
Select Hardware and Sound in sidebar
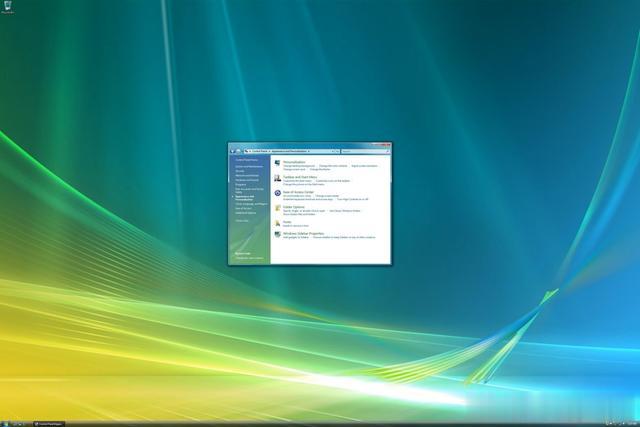[247, 180]
